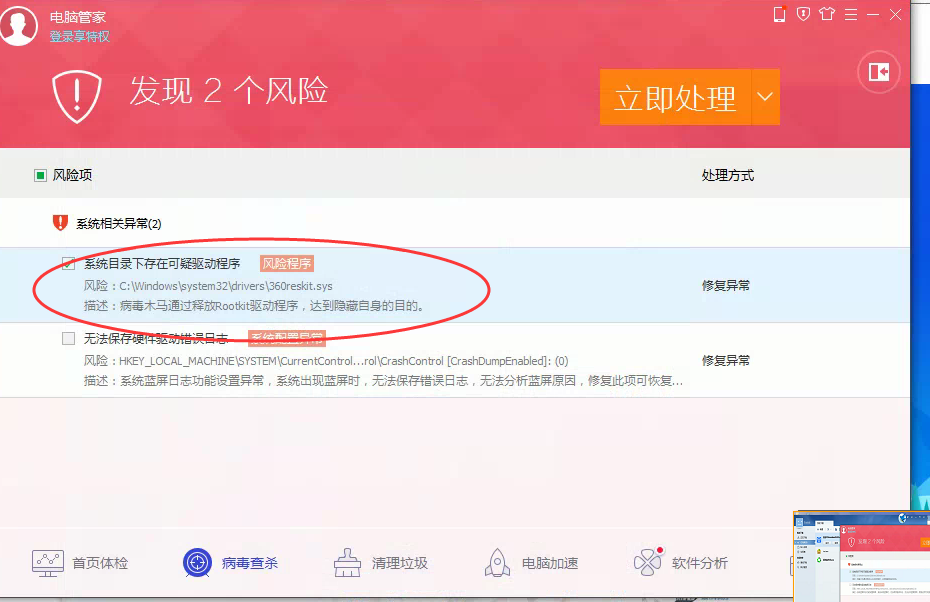Viewport: 930px width, 602px height.
Task: Uncheck the 系统目录下存在可疑驱动程序 checkbox
Action: [69, 264]
